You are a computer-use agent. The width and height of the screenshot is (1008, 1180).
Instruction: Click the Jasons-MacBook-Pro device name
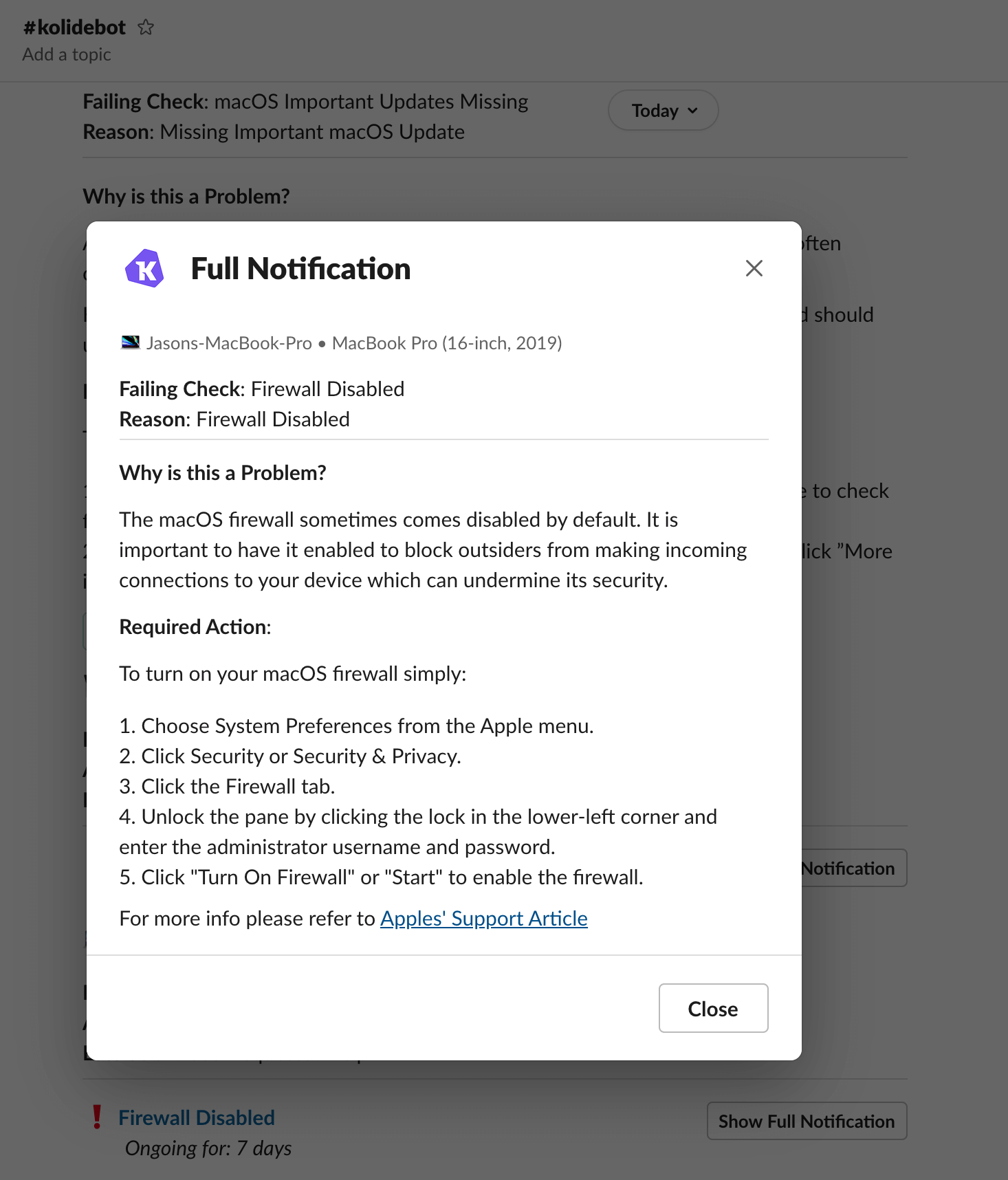[x=229, y=343]
